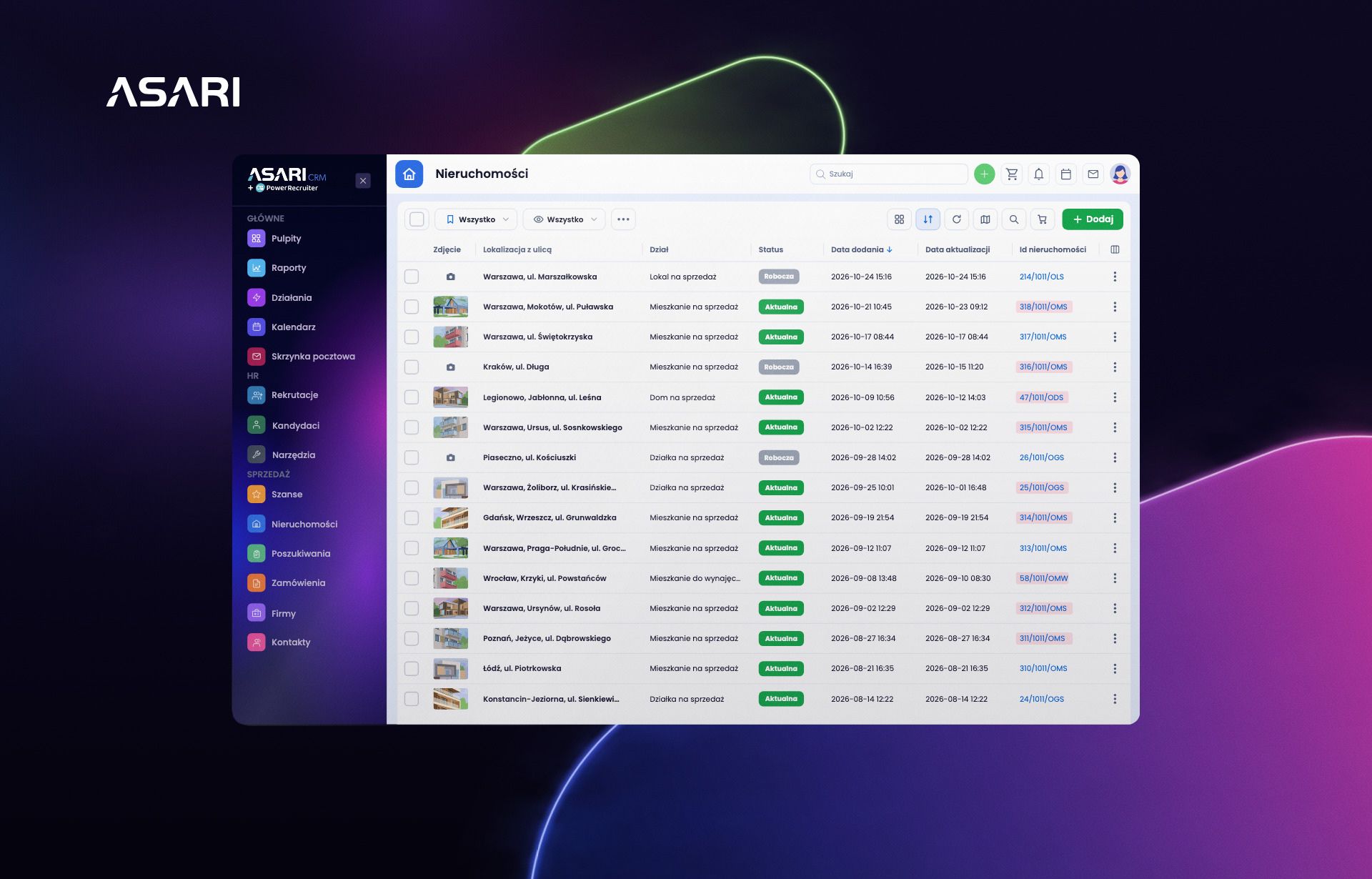Viewport: 1372px width, 879px height.
Task: Open the user avatar profile
Action: click(1120, 174)
